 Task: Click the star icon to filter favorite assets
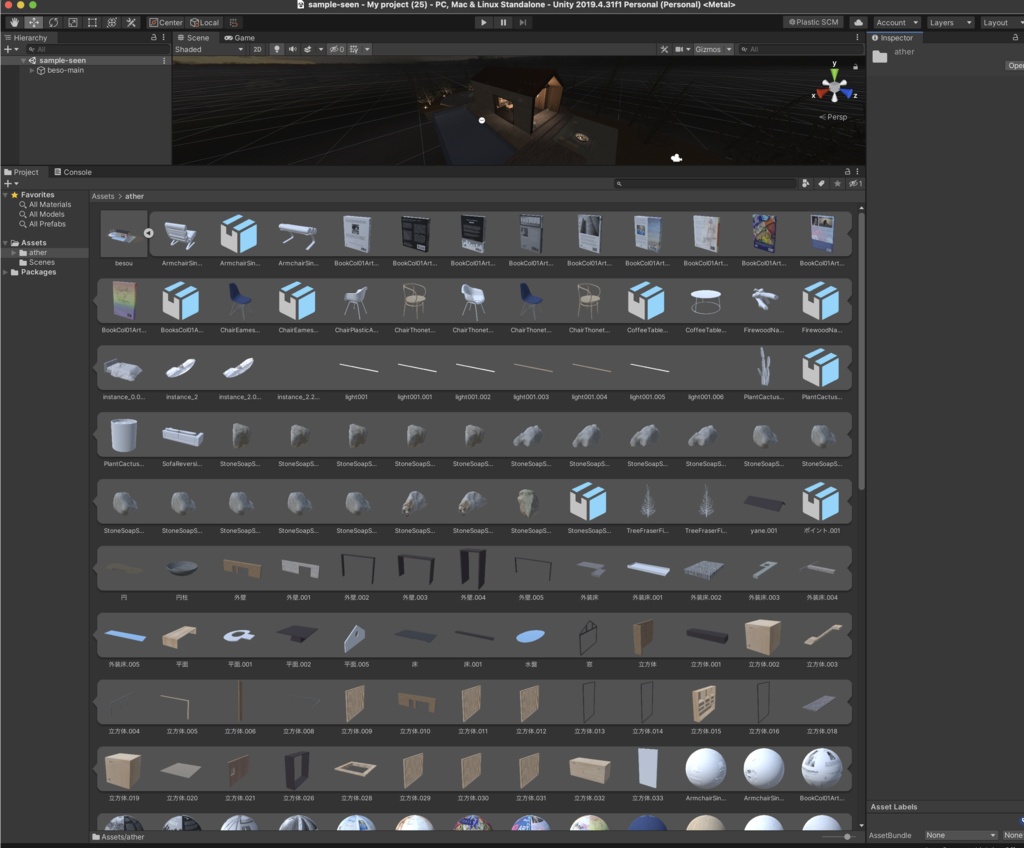pyautogui.click(x=838, y=184)
